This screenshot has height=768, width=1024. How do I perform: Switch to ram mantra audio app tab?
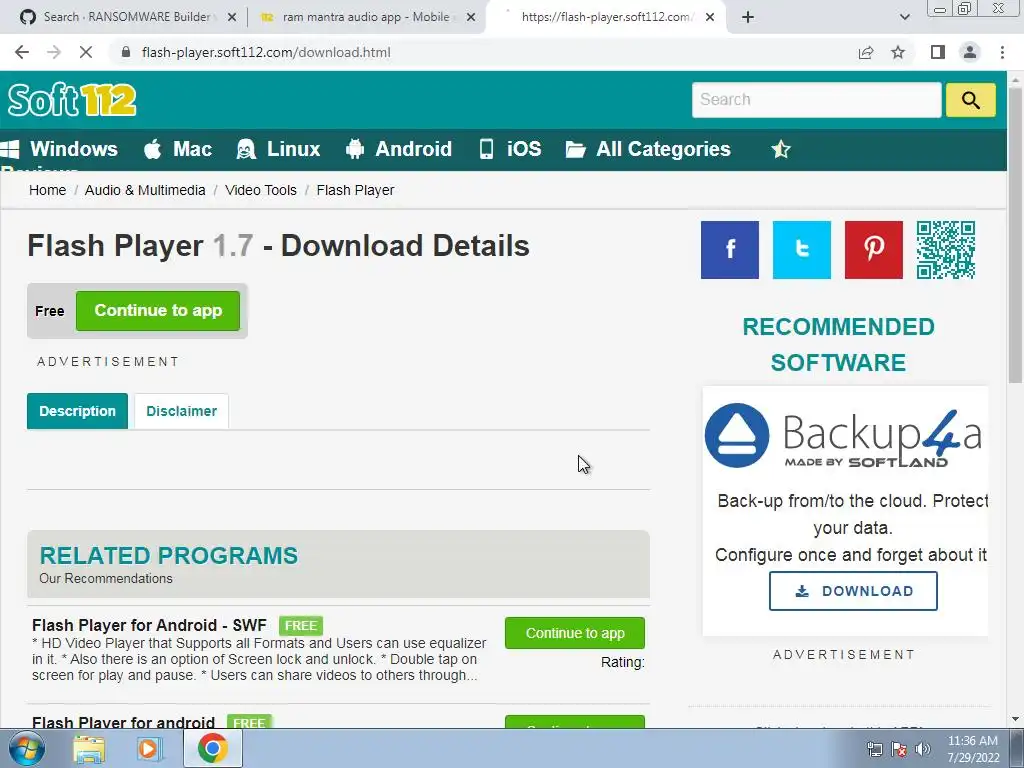point(366,17)
